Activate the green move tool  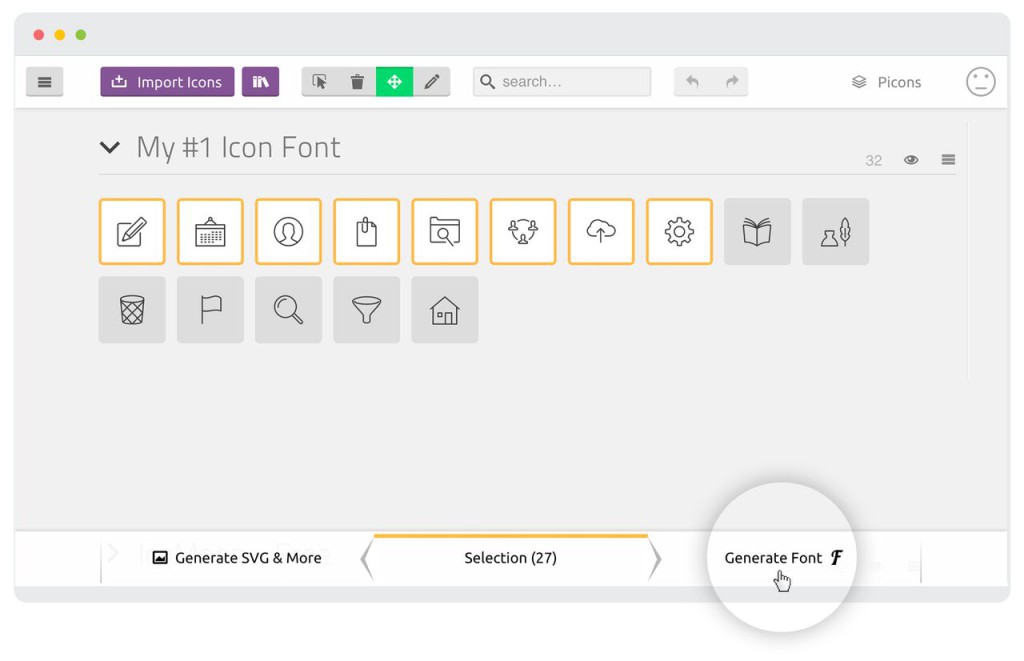tap(394, 82)
